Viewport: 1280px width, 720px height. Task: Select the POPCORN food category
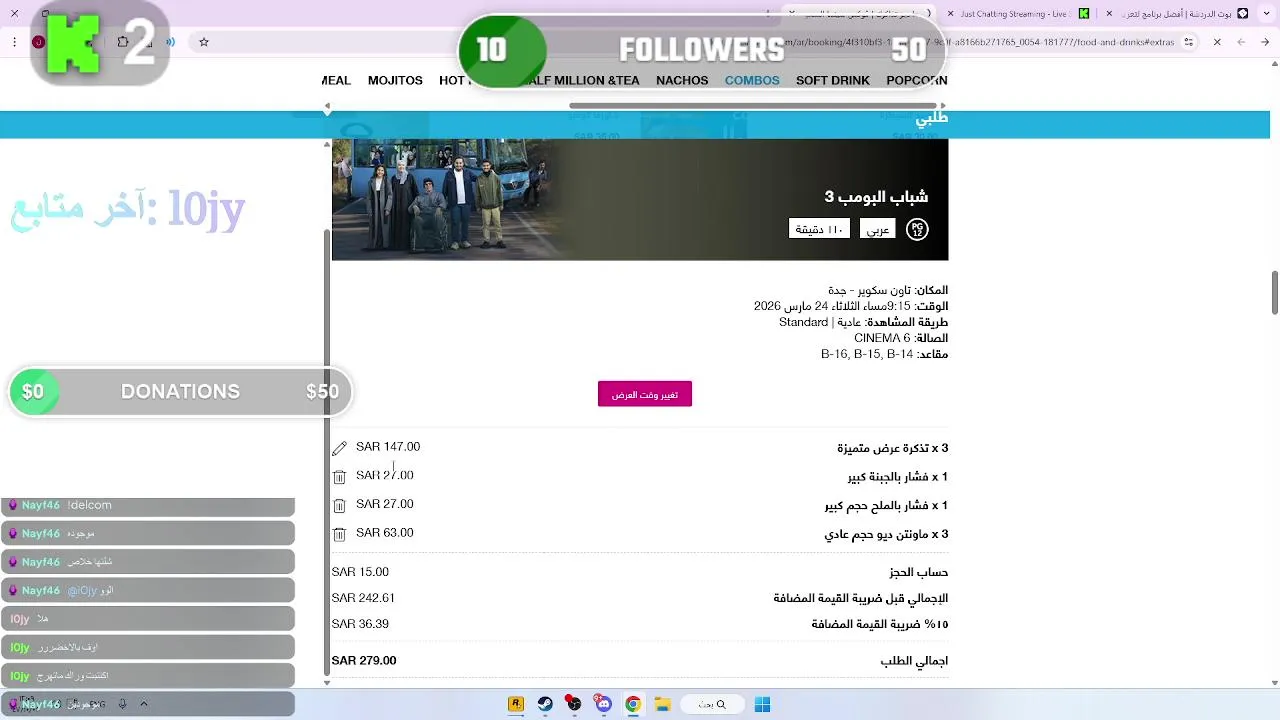pos(917,80)
